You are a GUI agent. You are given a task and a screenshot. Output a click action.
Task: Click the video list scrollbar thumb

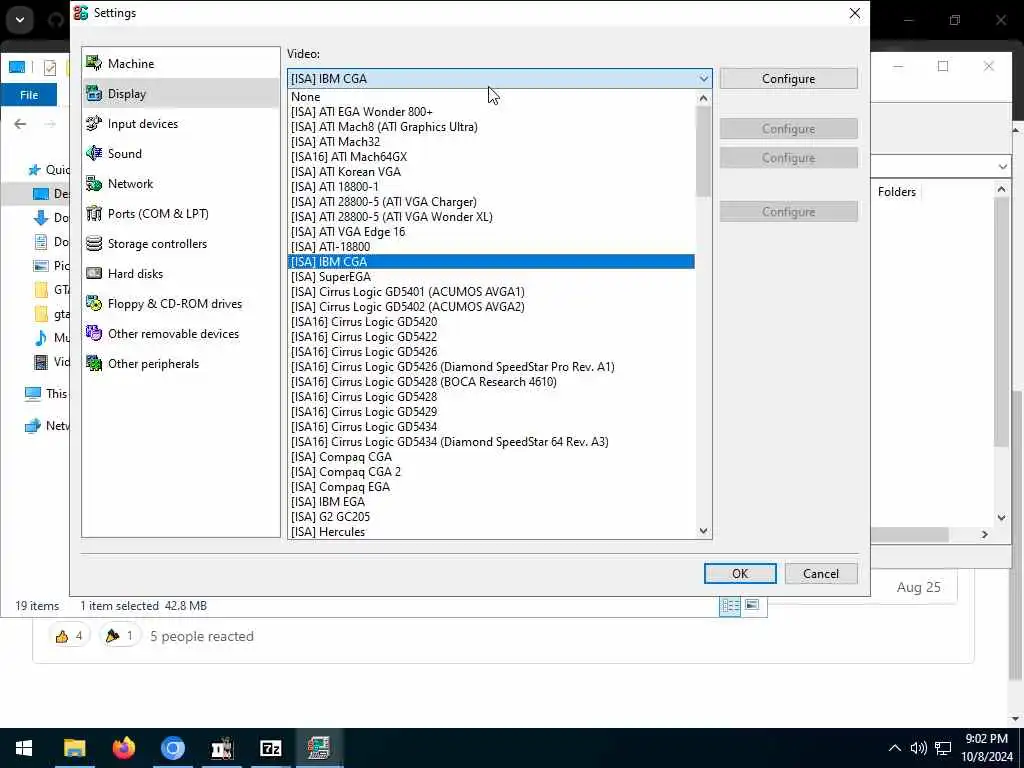[703, 152]
